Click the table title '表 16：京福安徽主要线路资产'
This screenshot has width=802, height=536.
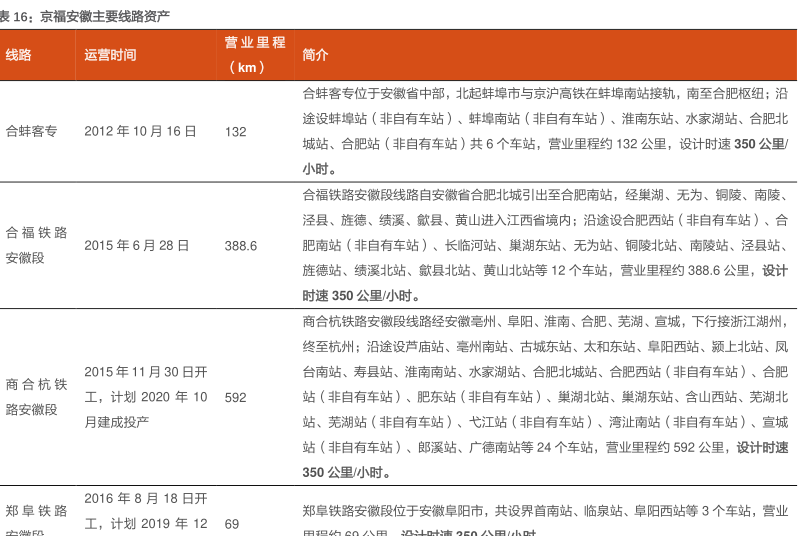[x=85, y=16]
